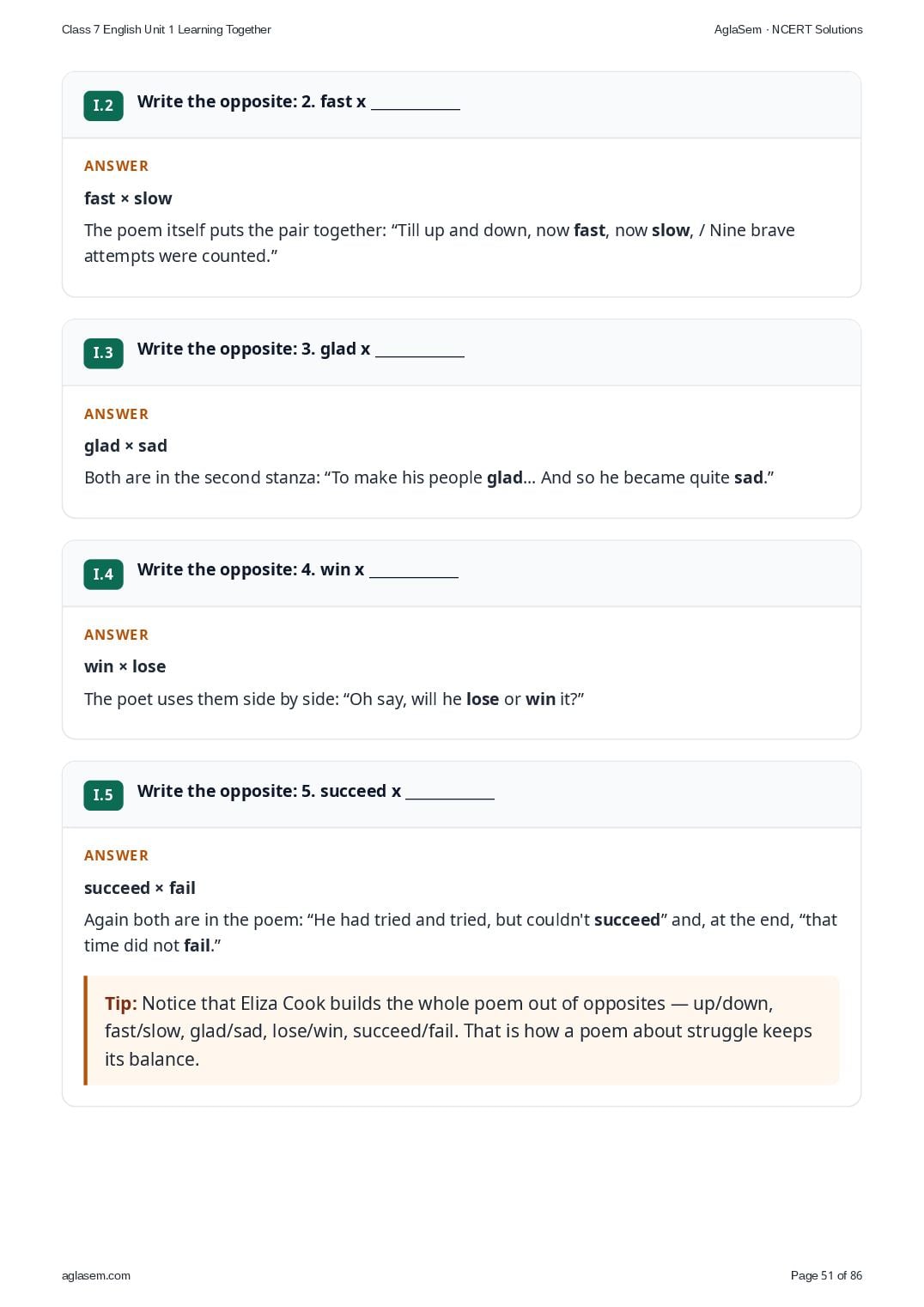
Task: Click the I.3 question badge
Action: [103, 353]
